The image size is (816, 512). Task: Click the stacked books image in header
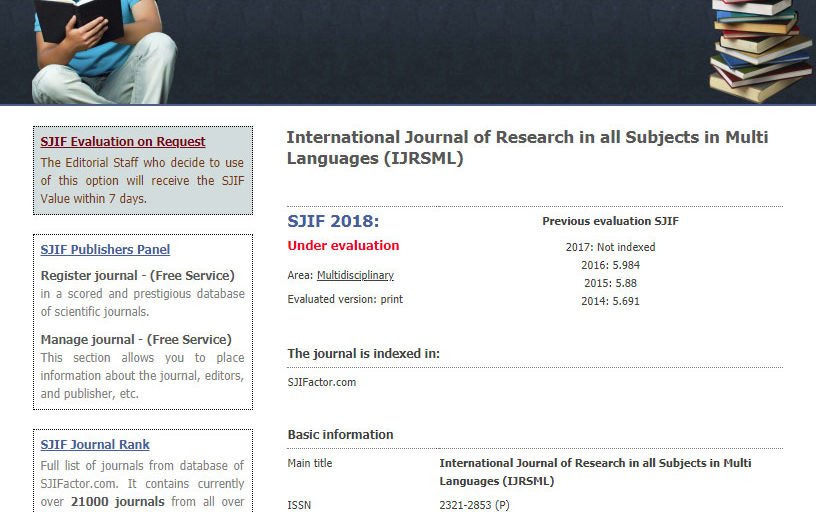760,48
